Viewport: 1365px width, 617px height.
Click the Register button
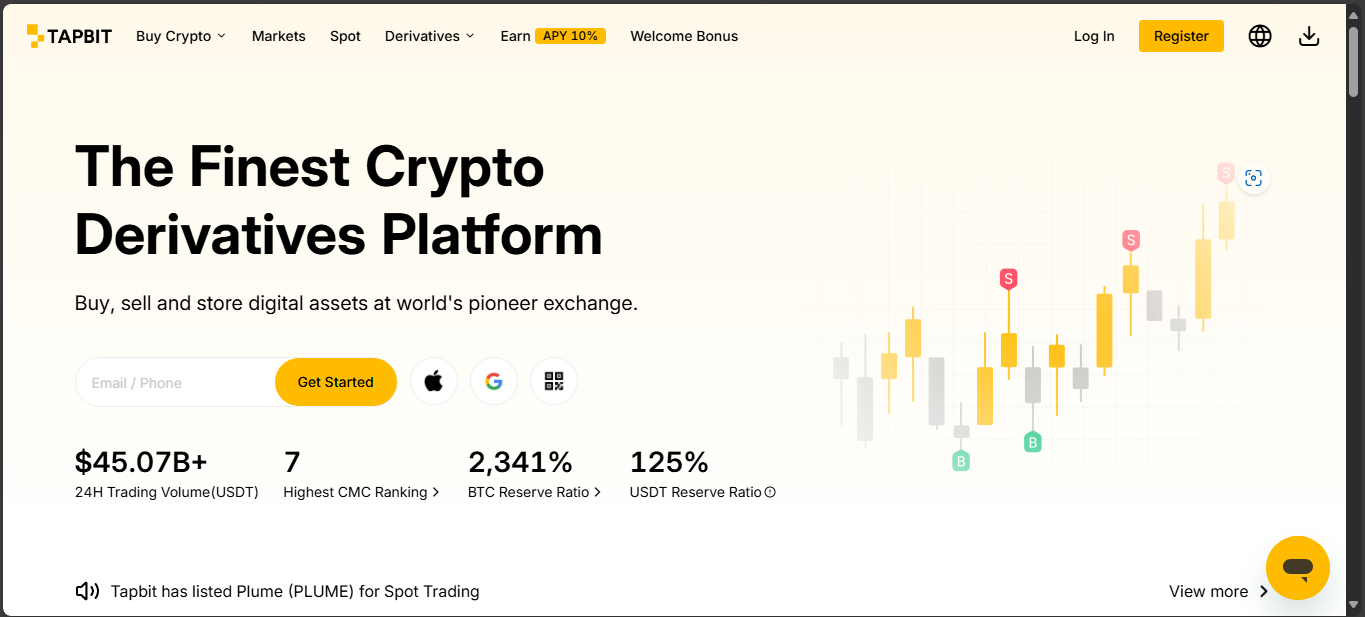(1181, 36)
